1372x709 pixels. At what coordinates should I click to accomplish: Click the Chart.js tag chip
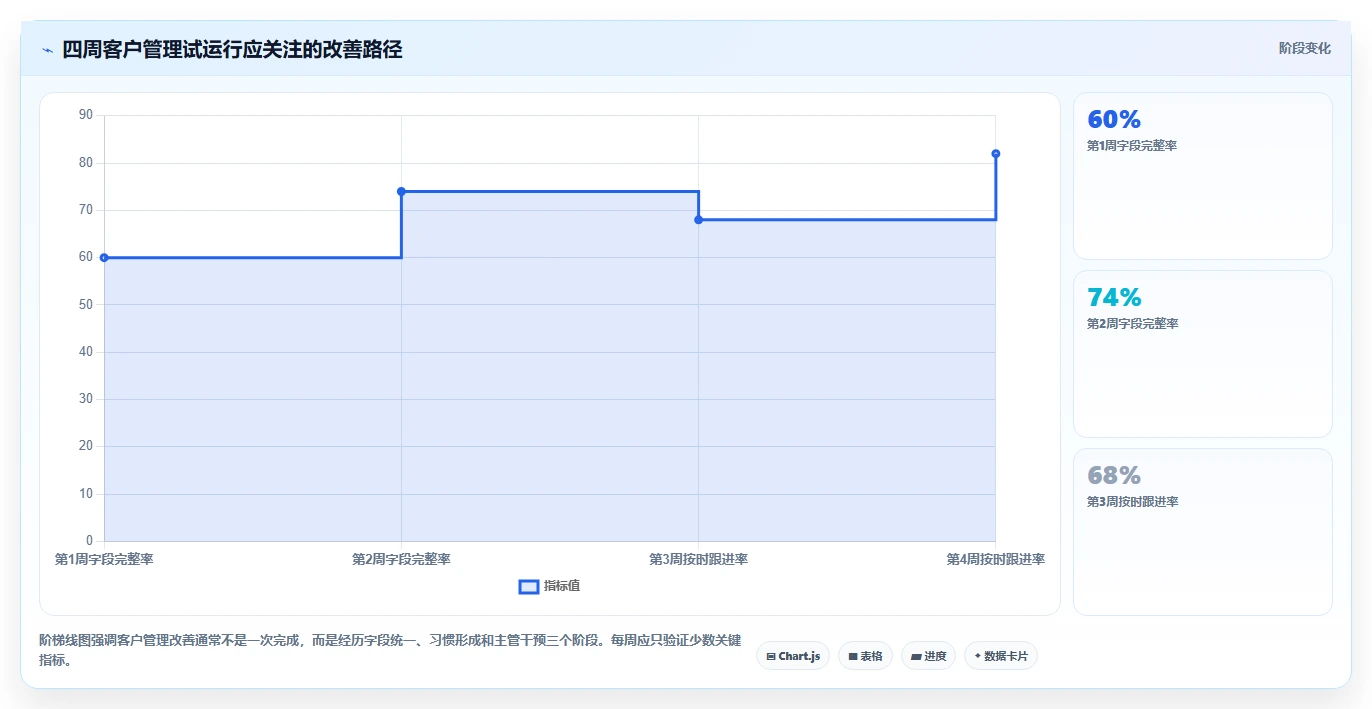tap(793, 656)
